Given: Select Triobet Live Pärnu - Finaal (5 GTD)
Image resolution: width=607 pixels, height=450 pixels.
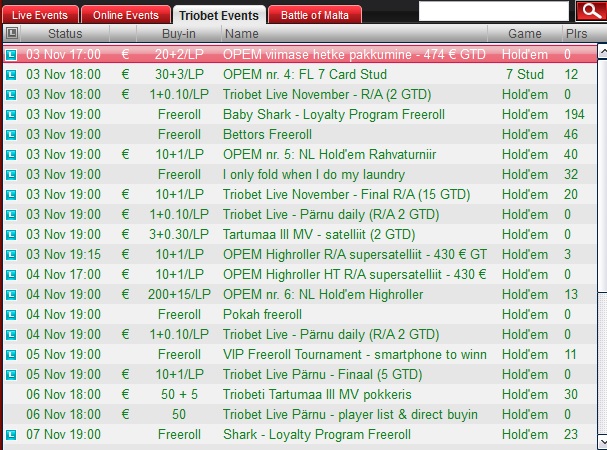Looking at the screenshot, I should click(322, 374).
